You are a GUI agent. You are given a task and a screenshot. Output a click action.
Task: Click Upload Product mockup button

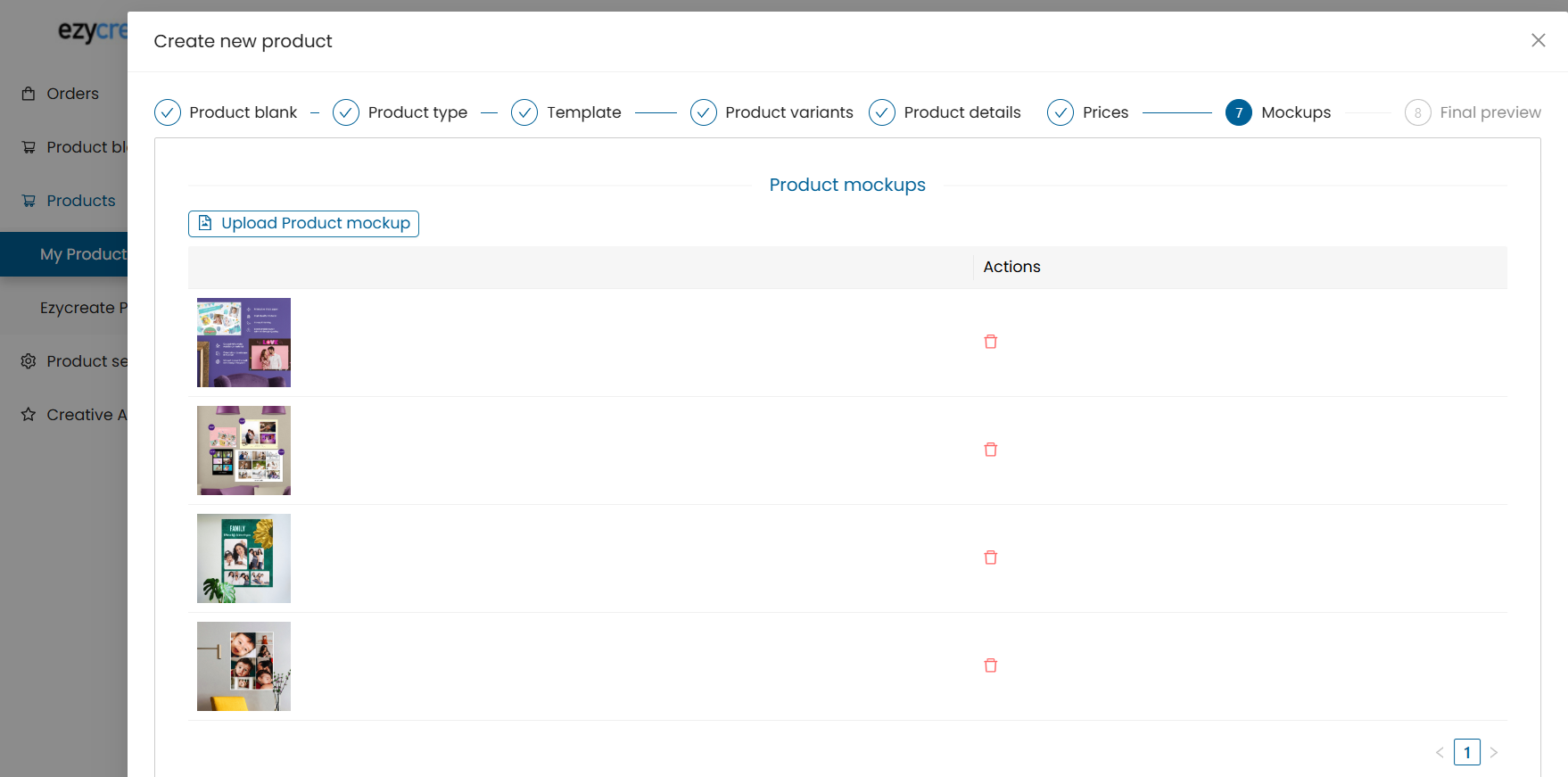303,223
